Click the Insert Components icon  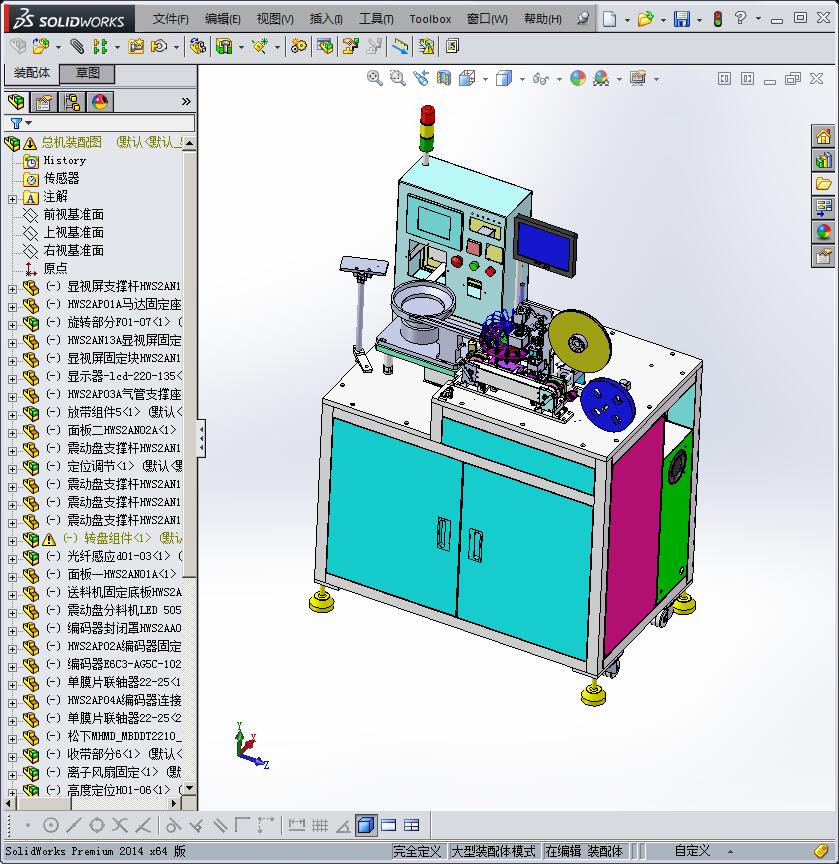point(41,46)
